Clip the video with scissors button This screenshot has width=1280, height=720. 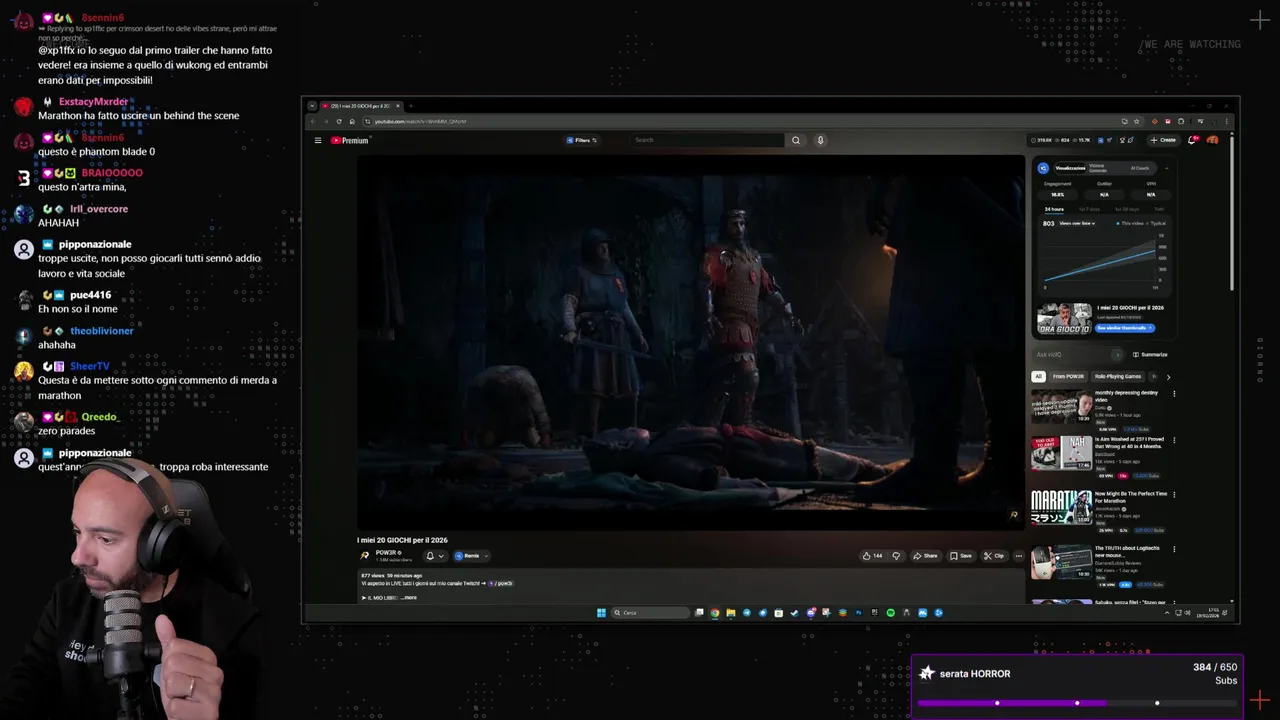tap(994, 556)
